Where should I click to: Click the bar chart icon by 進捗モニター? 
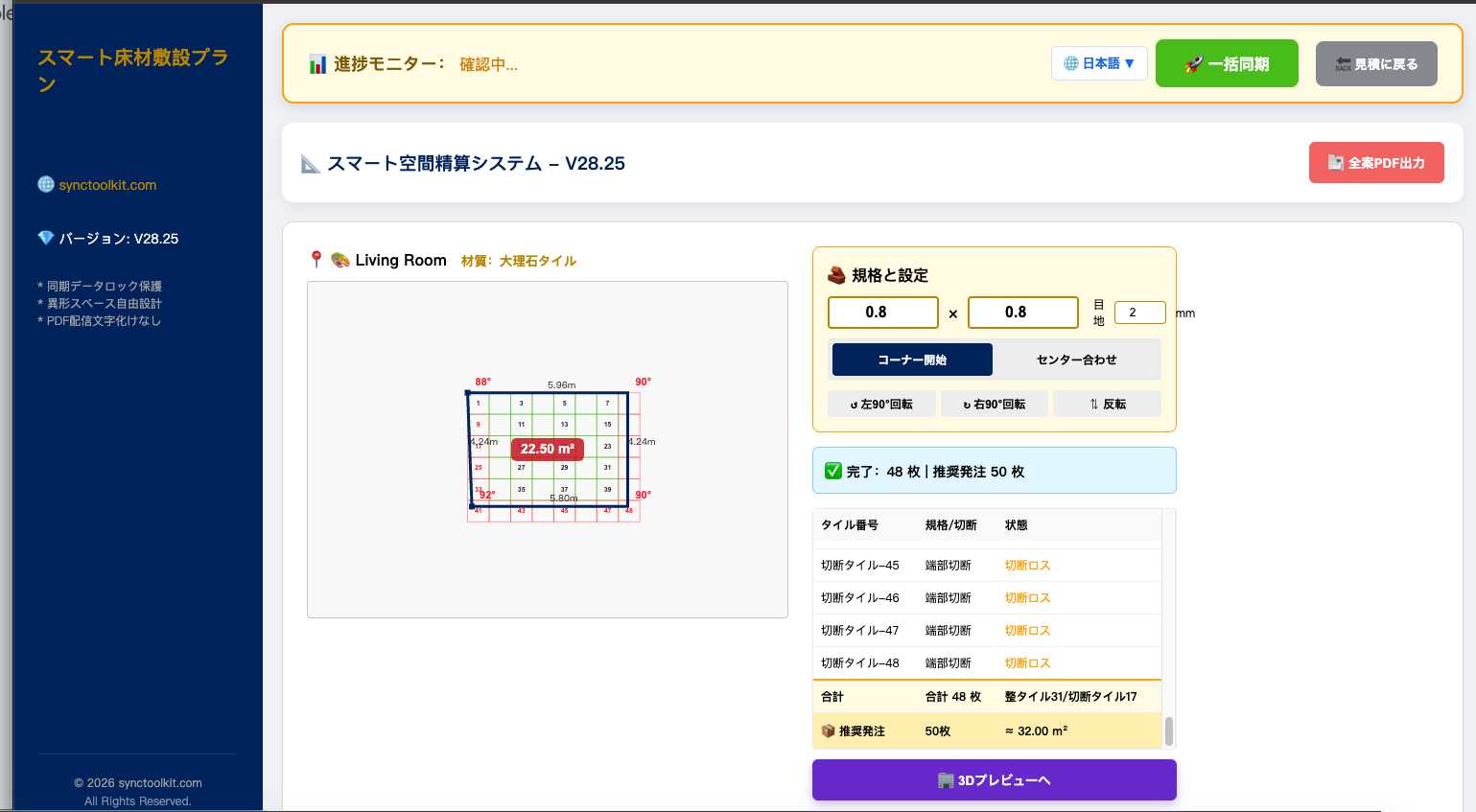pyautogui.click(x=318, y=64)
